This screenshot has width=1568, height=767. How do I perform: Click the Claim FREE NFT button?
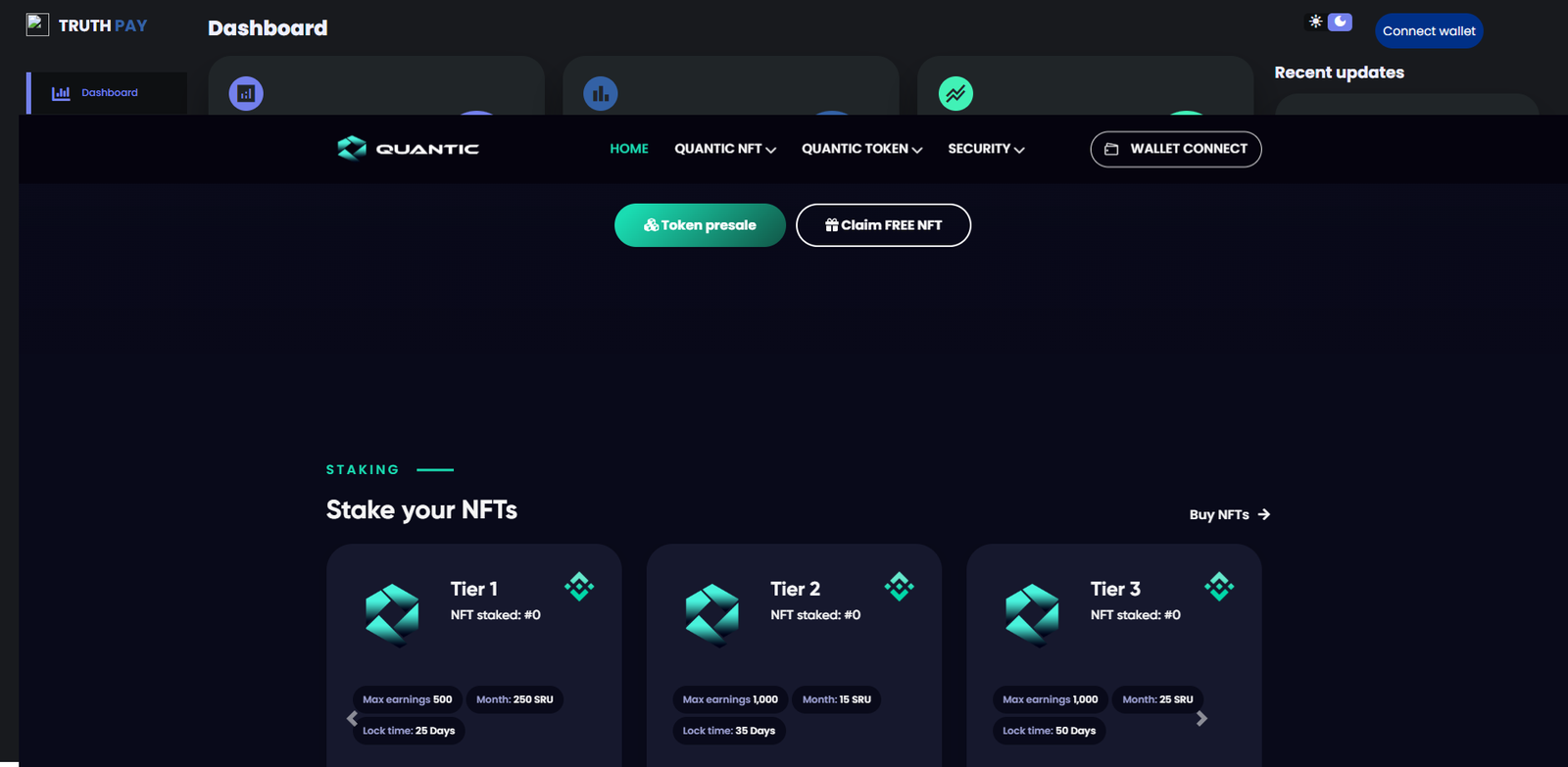[883, 225]
